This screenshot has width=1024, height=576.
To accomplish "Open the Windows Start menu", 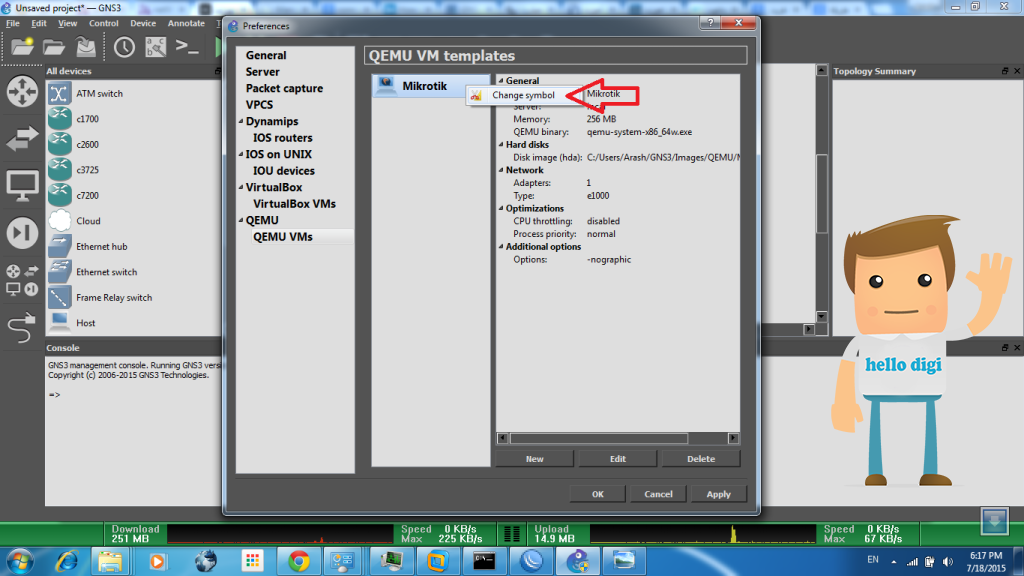I will tap(20, 561).
